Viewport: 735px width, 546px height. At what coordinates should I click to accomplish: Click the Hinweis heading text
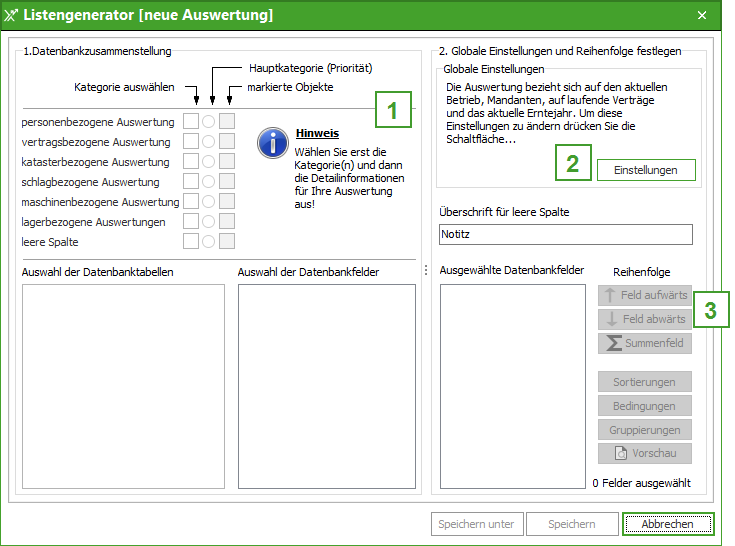click(x=317, y=133)
